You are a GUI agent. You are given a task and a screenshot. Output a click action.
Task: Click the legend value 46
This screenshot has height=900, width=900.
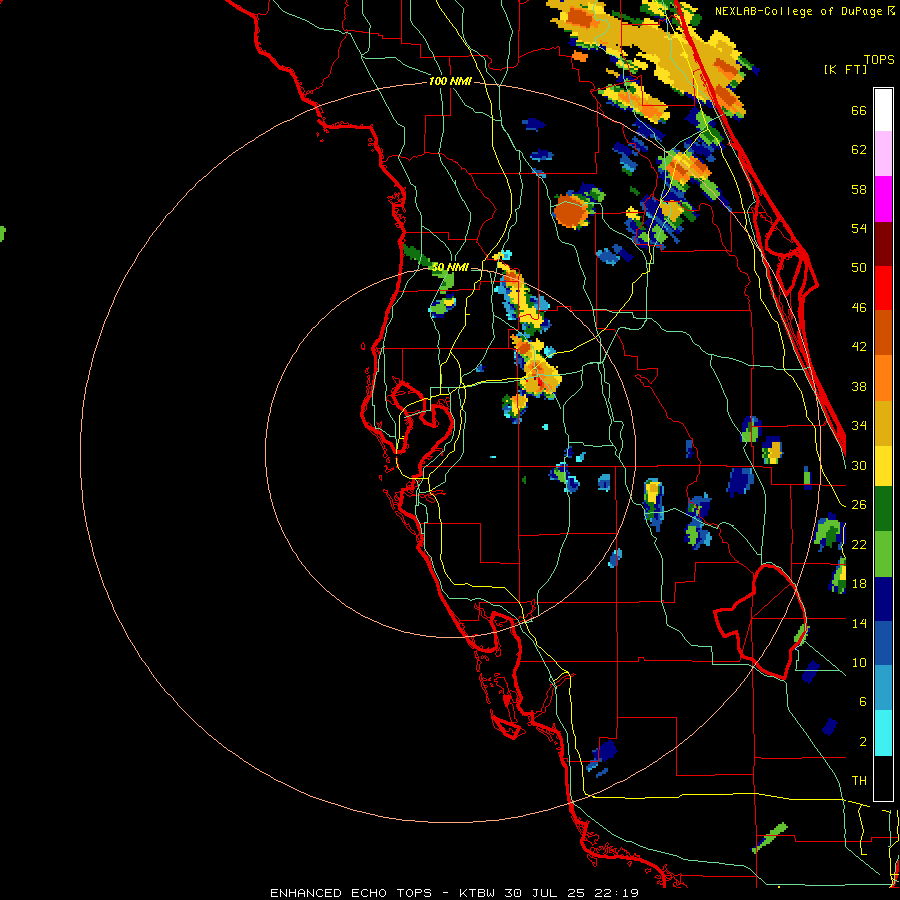click(859, 308)
